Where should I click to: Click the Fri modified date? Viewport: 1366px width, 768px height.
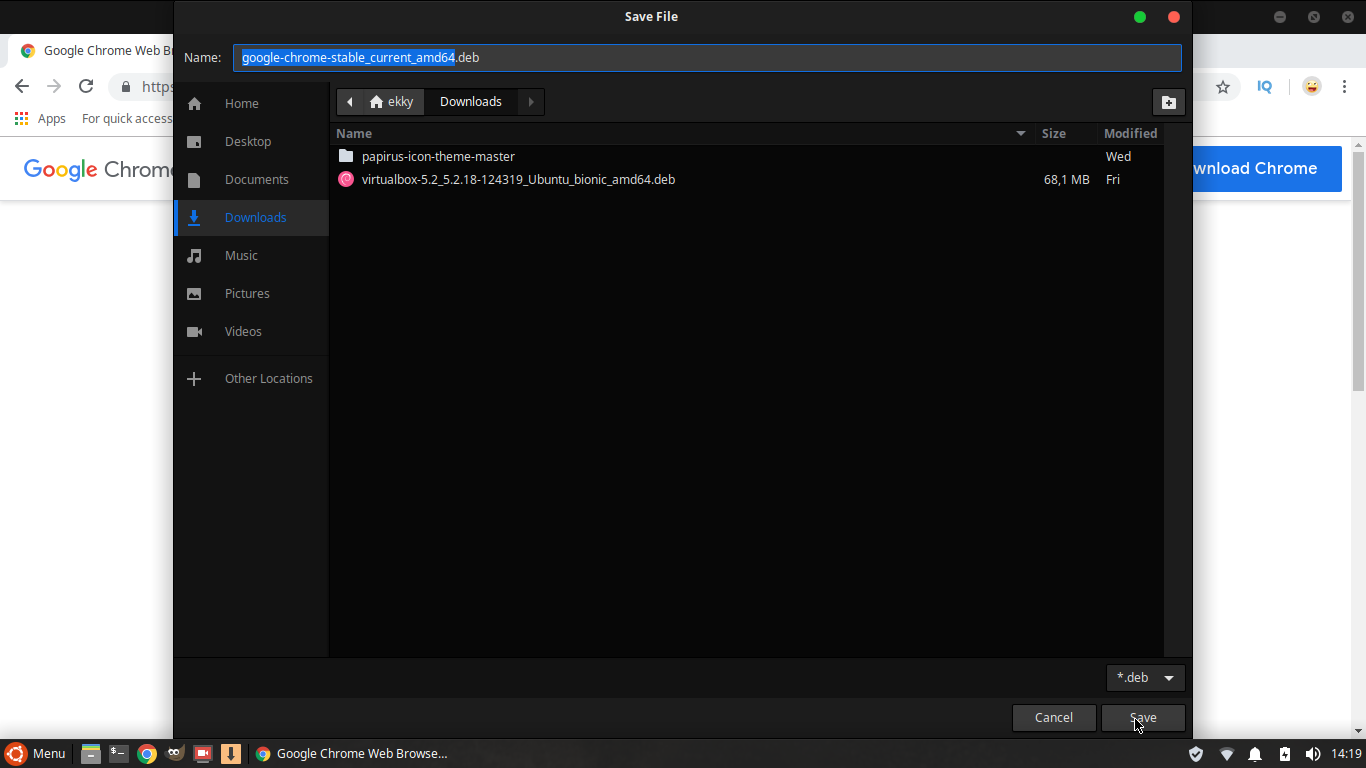coord(1113,180)
